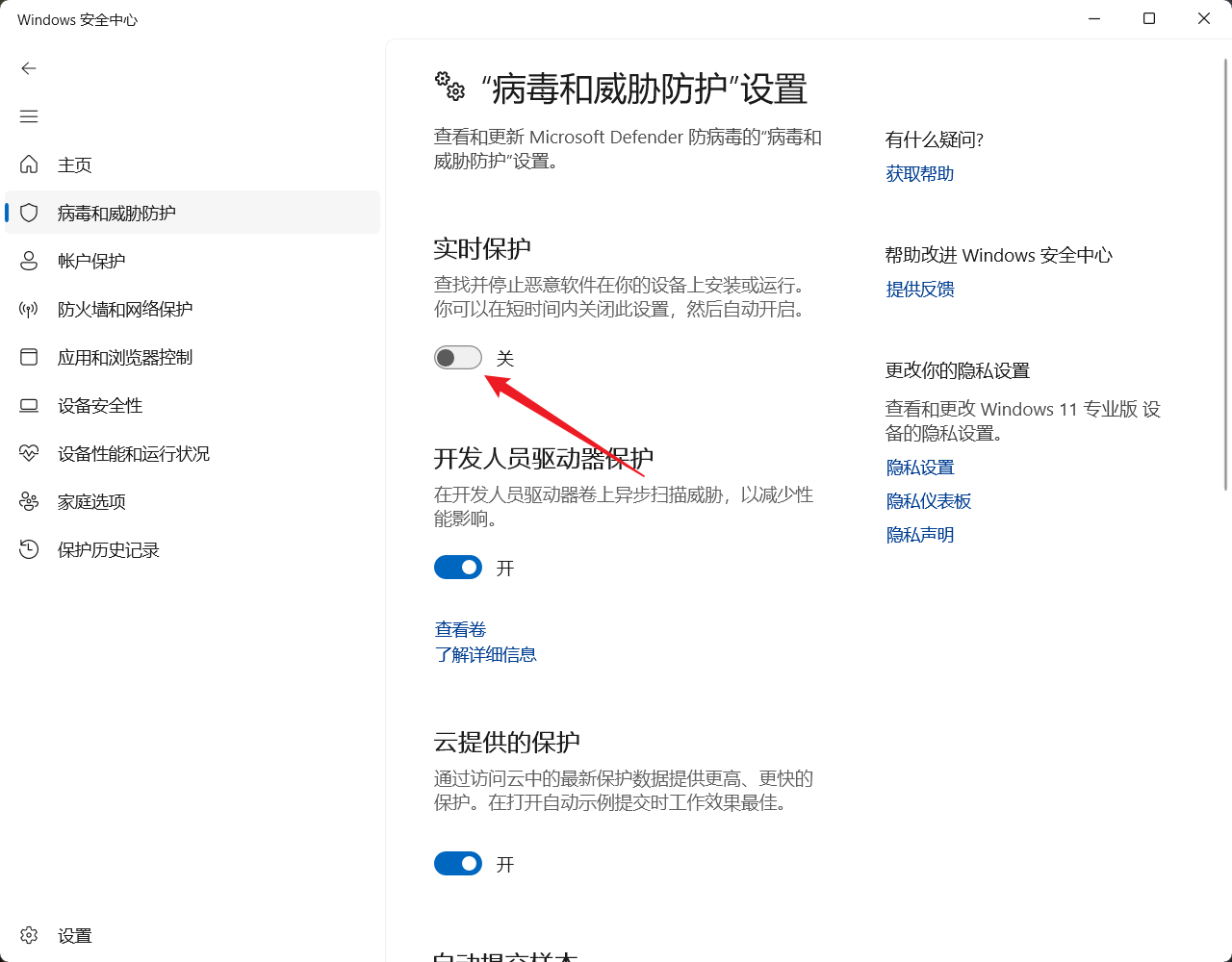
Task: Click the gear icon for 设置
Action: [29, 935]
